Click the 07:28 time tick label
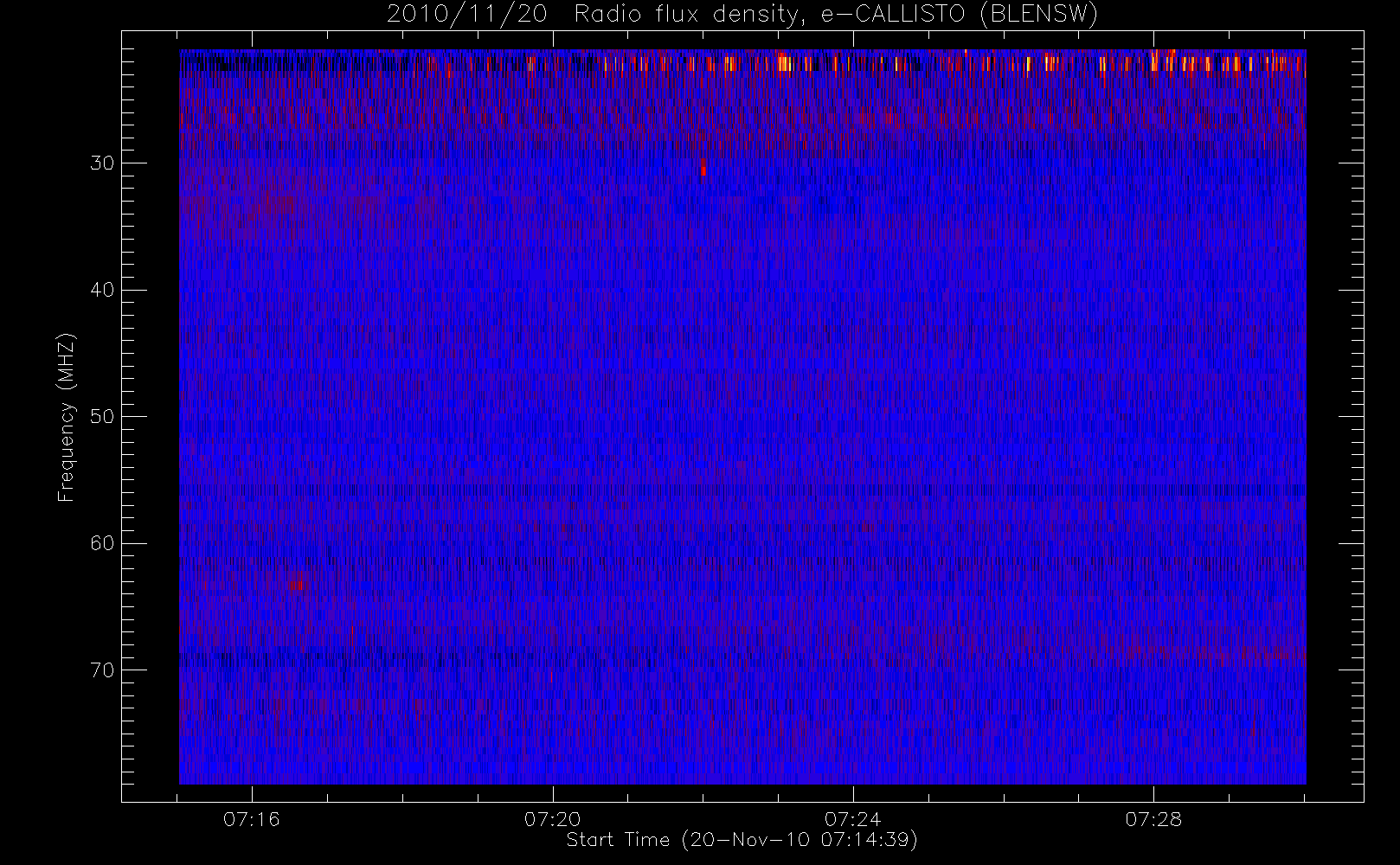1400x865 pixels. 1153,819
